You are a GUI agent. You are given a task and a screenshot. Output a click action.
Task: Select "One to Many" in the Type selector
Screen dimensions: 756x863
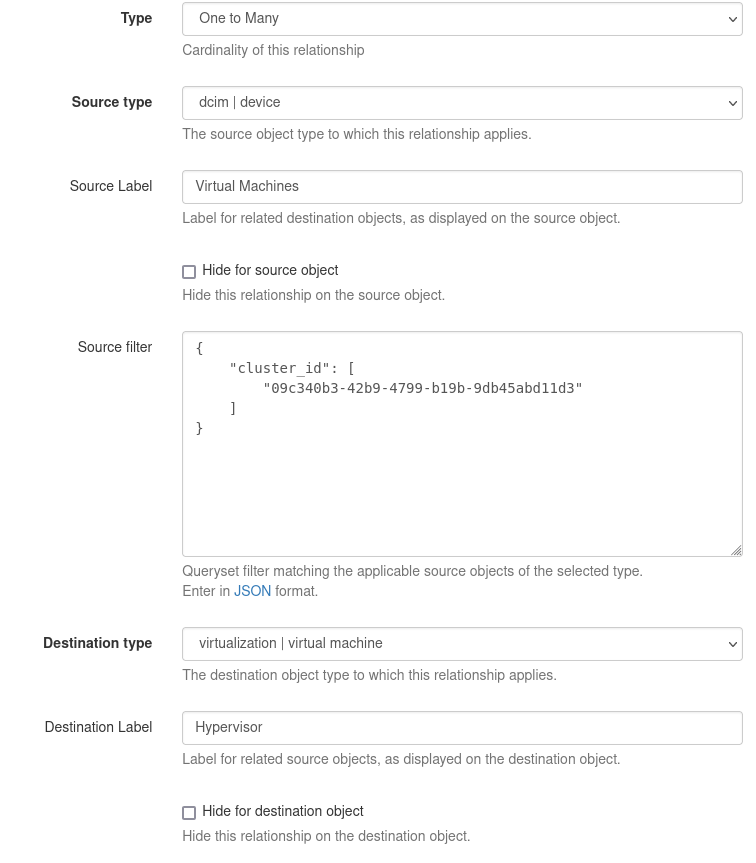click(460, 18)
